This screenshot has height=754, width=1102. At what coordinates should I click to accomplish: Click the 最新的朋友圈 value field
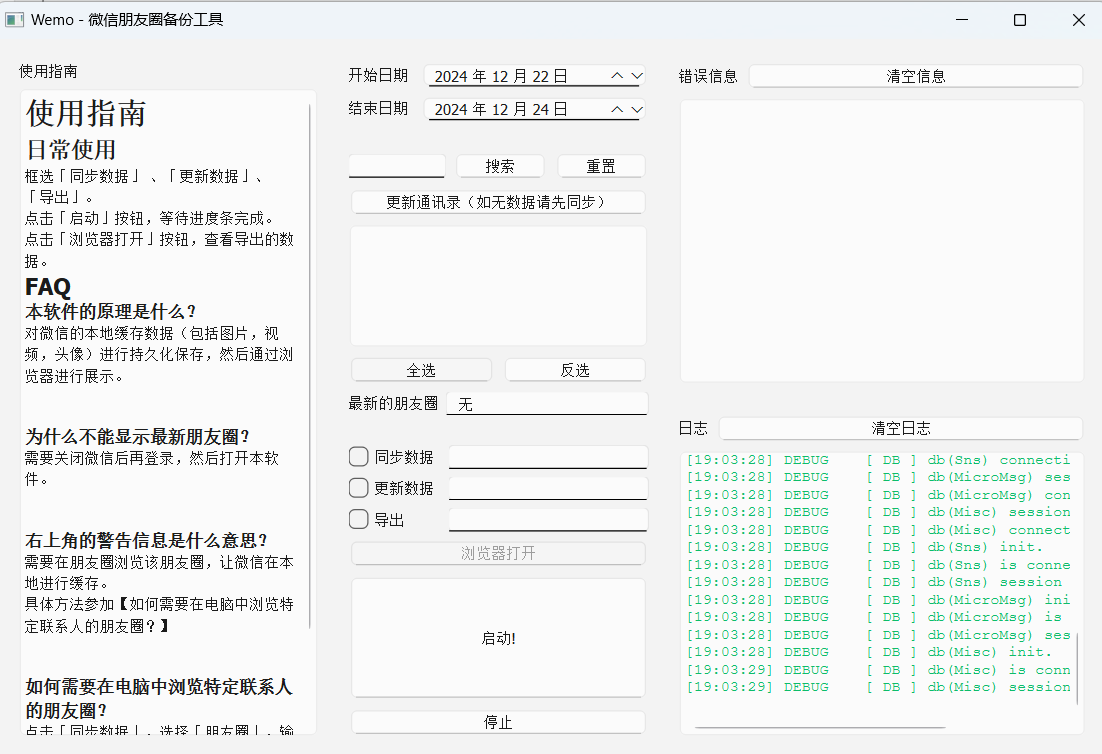[x=547, y=404]
